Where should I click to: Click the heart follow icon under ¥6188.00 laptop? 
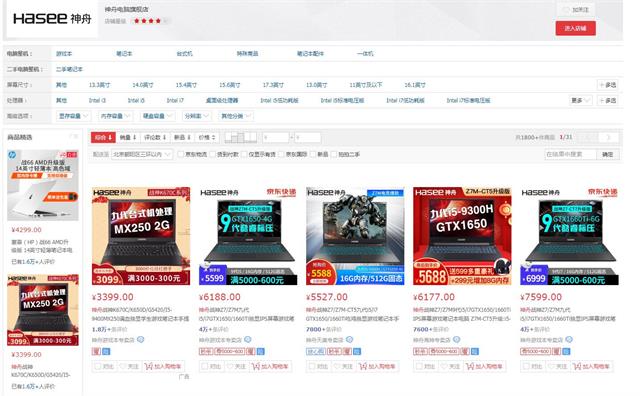[x=230, y=366]
